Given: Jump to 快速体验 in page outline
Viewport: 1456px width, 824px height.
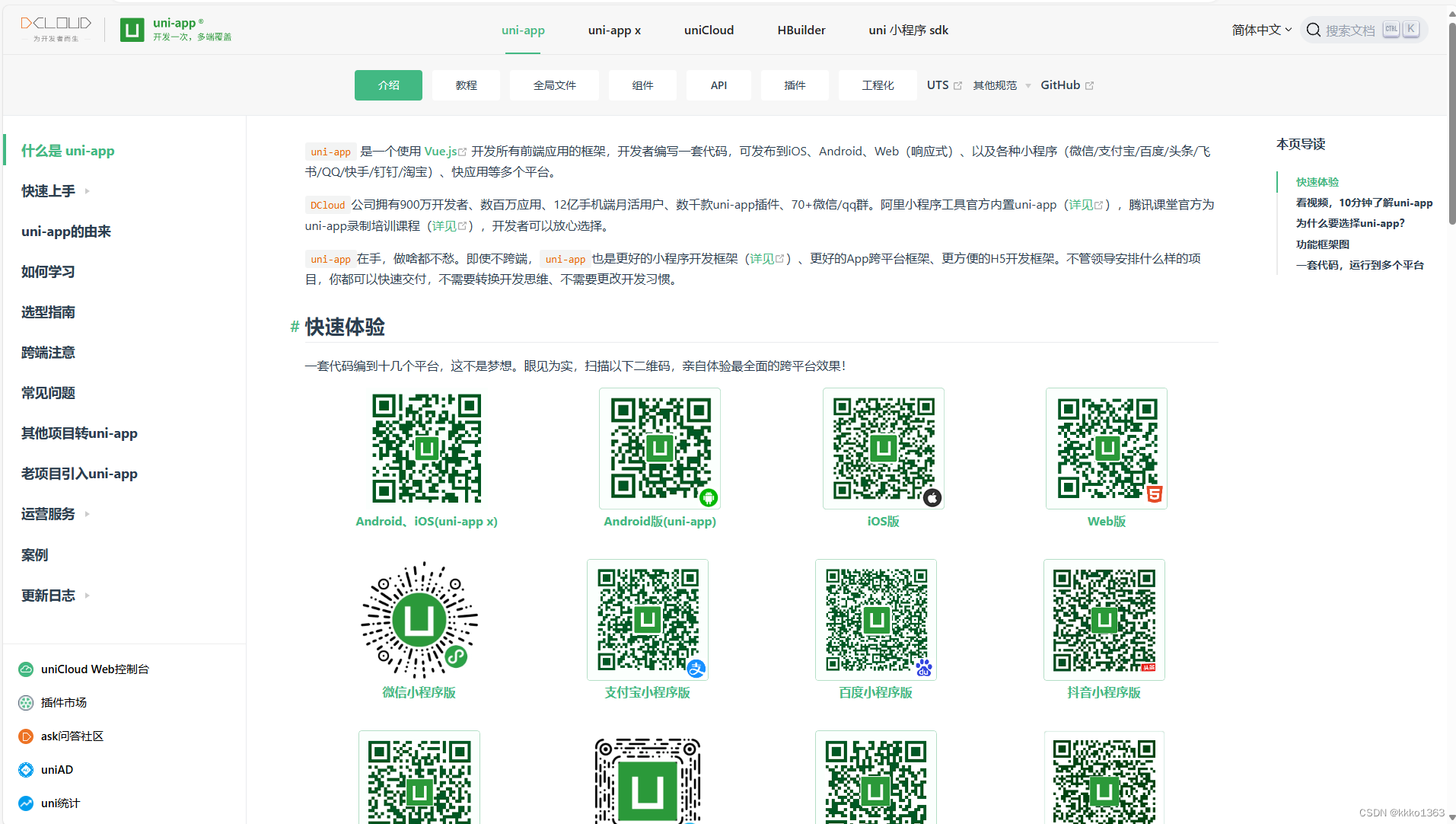Looking at the screenshot, I should [x=1317, y=182].
